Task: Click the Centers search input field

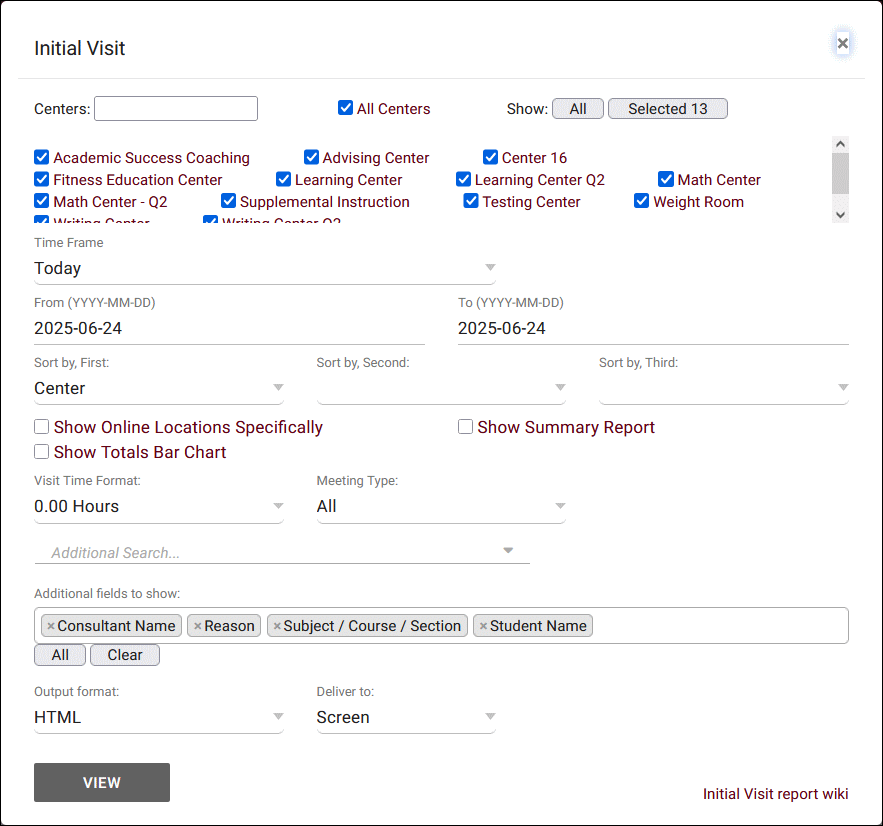Action: click(x=176, y=108)
